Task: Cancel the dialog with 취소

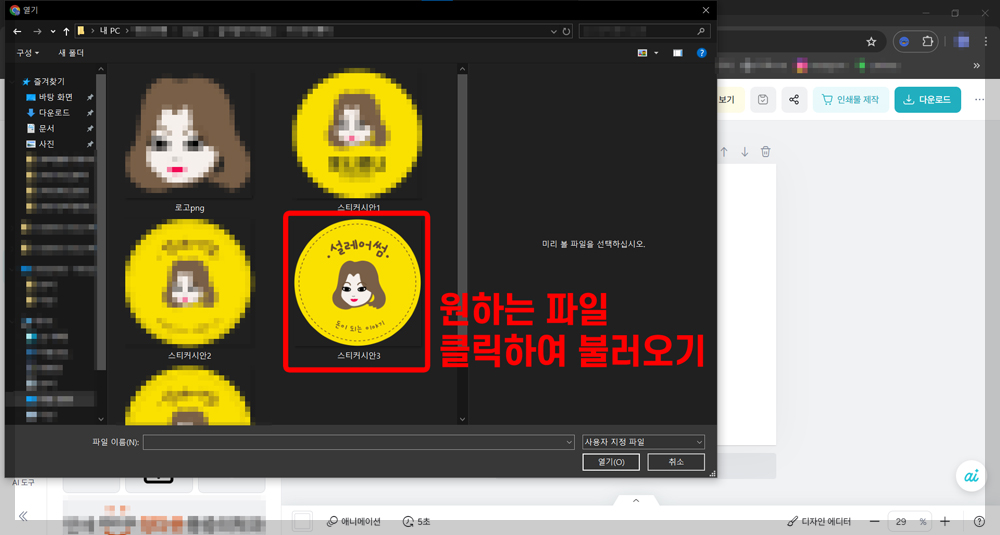Action: (x=676, y=462)
